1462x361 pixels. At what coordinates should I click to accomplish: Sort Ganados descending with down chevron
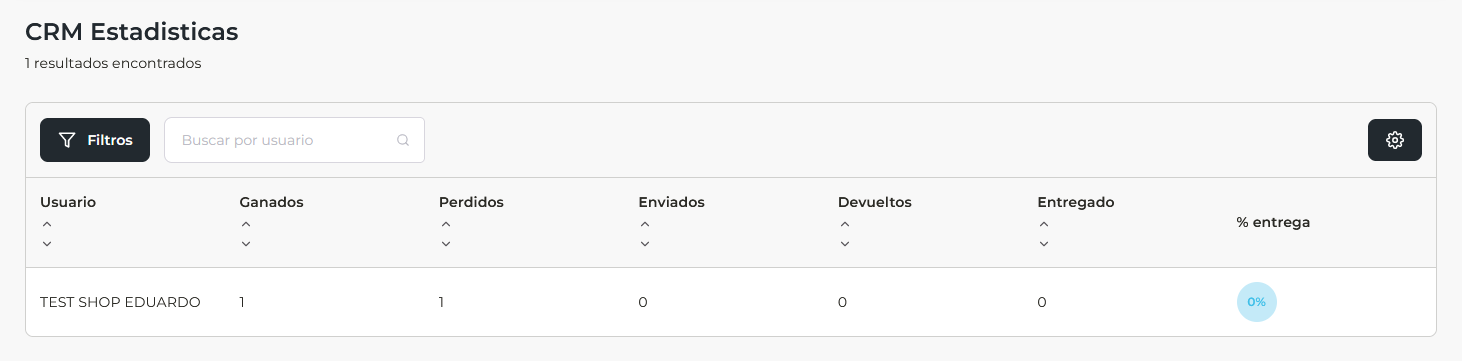[246, 243]
